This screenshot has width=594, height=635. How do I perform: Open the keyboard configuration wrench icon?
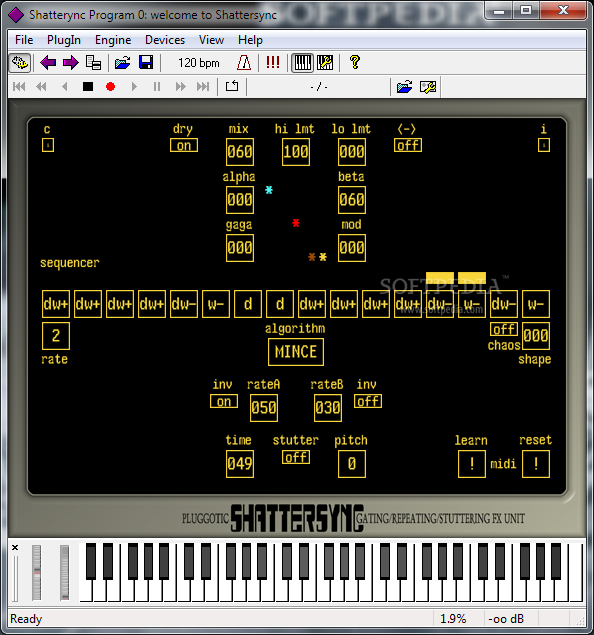click(325, 63)
